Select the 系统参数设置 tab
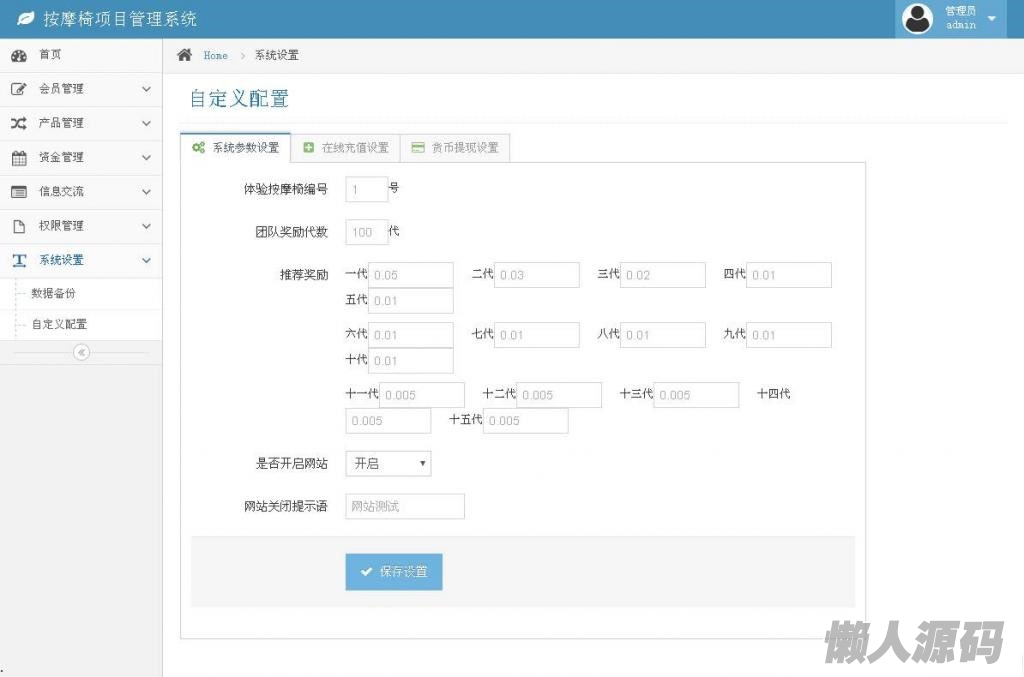This screenshot has height=677, width=1024. coord(236,148)
